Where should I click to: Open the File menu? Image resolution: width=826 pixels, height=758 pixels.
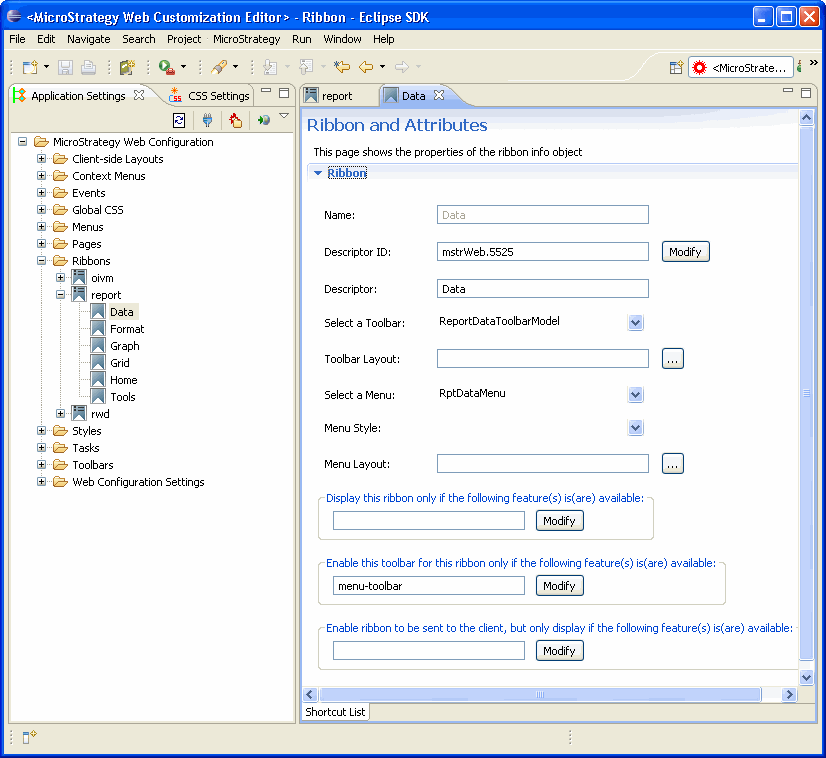[17, 39]
